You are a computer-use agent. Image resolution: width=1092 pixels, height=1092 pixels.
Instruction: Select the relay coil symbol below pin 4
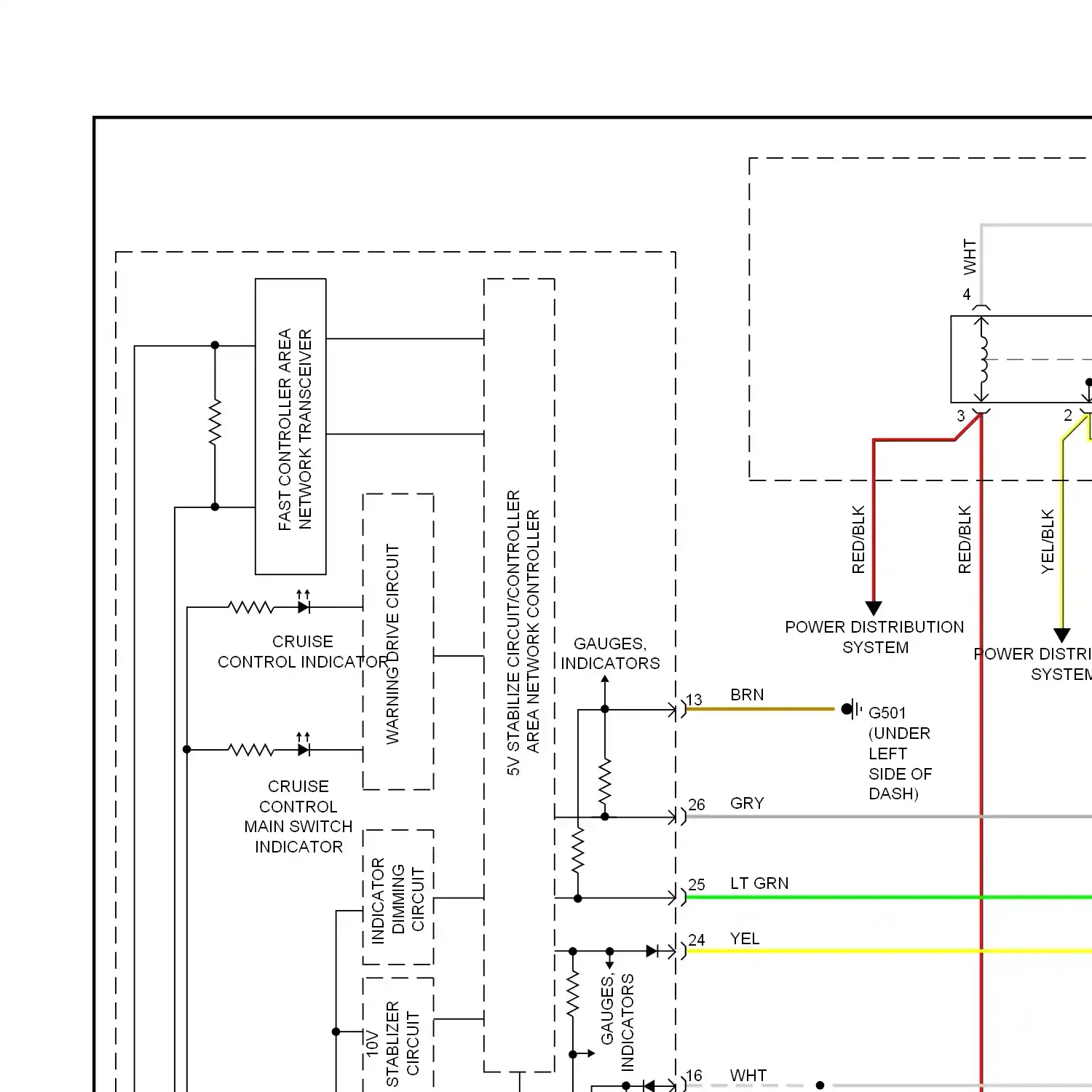coord(983,359)
